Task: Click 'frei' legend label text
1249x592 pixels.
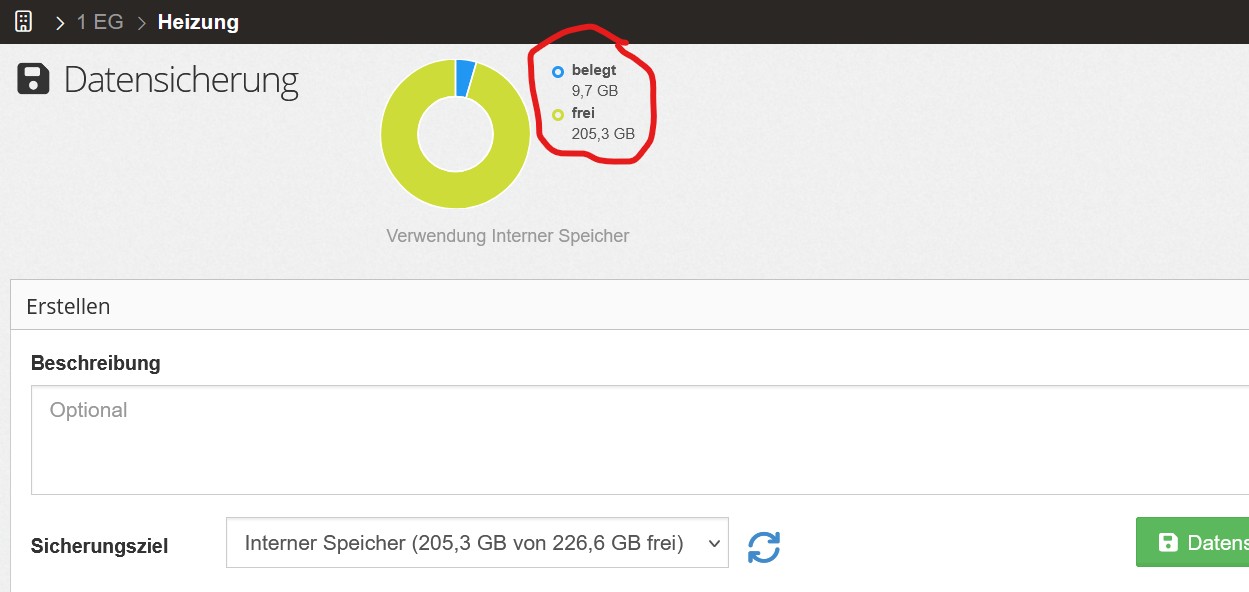Action: point(583,113)
